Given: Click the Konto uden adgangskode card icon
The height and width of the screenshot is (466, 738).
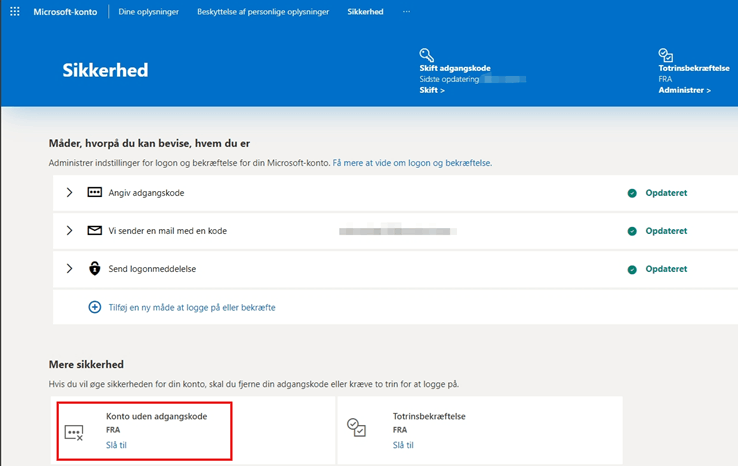Looking at the screenshot, I should (74, 432).
